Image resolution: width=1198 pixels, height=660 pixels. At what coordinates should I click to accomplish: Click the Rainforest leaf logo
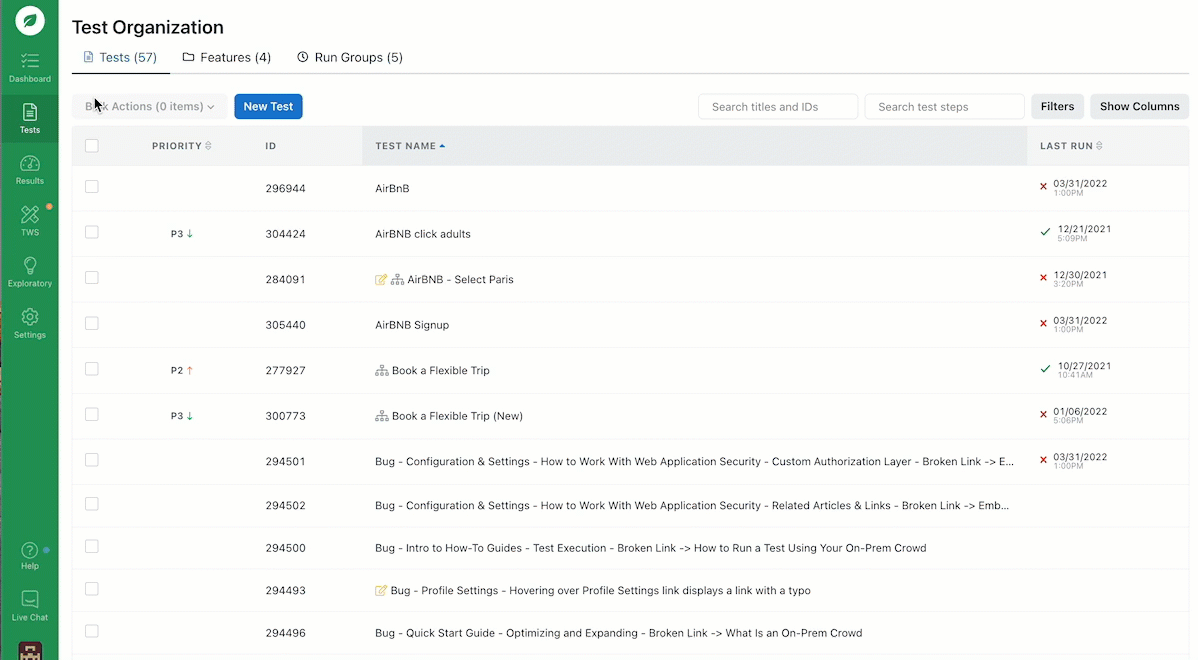coord(30,21)
